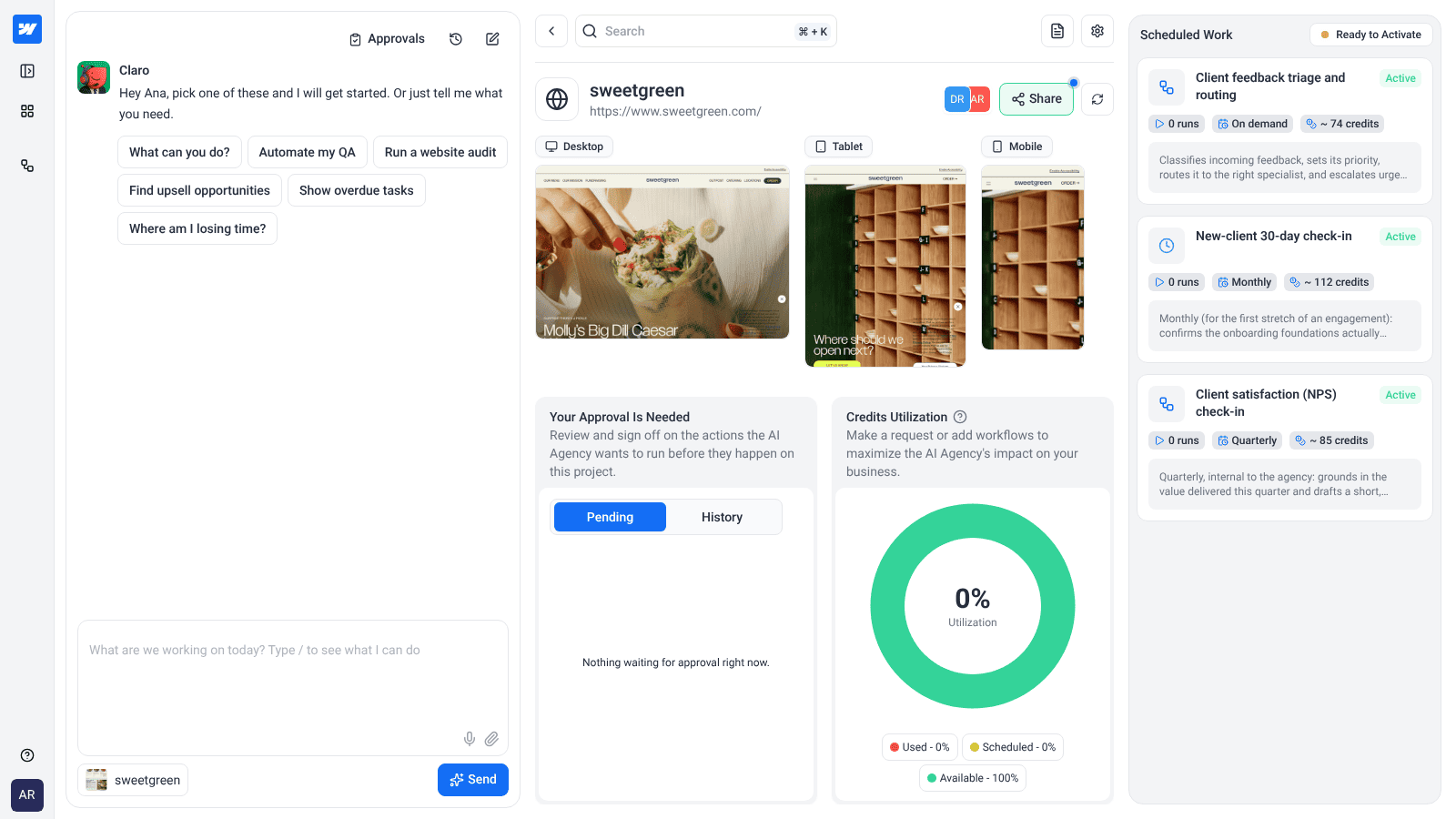Open the Desktop site preview thumbnail
This screenshot has width=1456, height=819.
point(662,252)
